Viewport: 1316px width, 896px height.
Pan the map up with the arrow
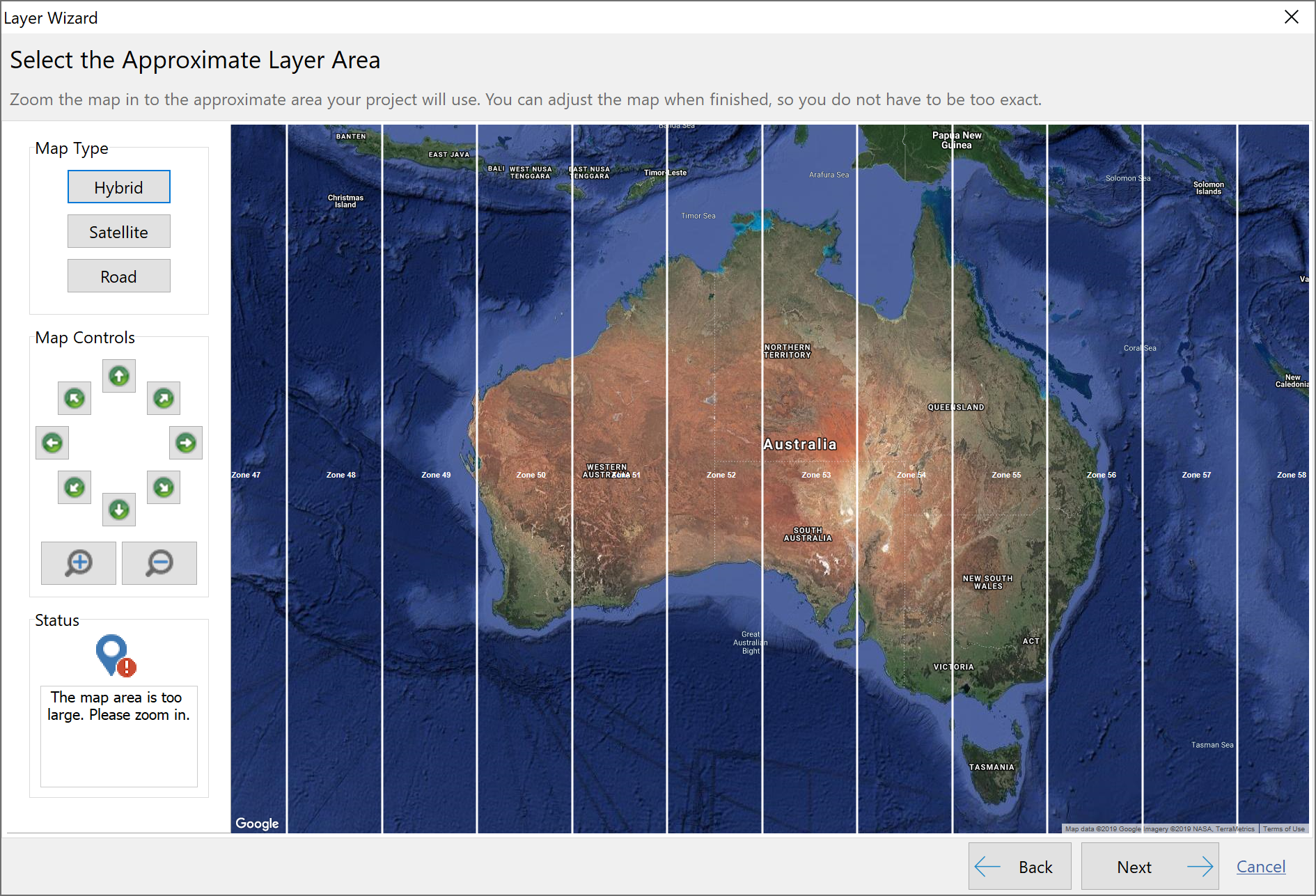tap(119, 376)
